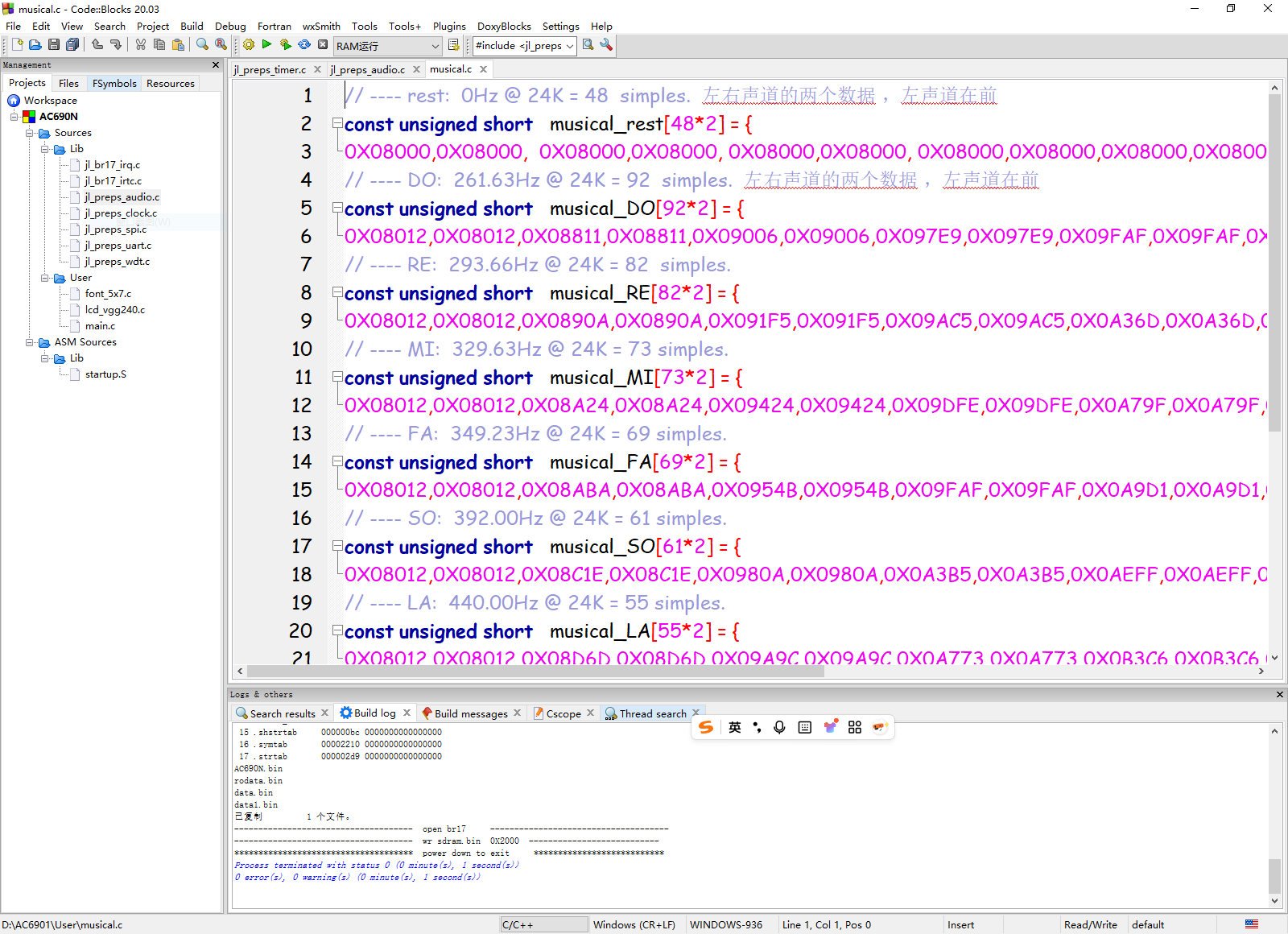Open the Find magnifier tool
Viewport: 1288px width, 934px height.
point(202,45)
